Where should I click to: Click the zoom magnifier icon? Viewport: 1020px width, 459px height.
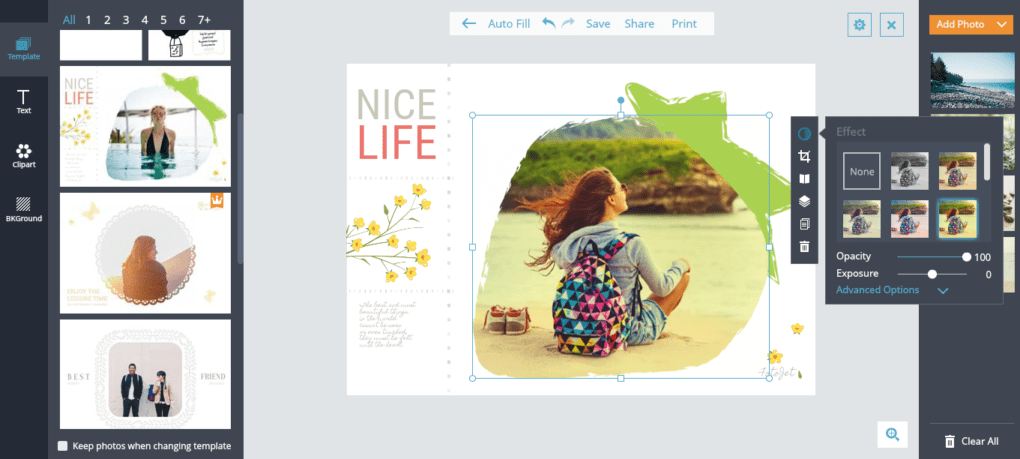[892, 434]
